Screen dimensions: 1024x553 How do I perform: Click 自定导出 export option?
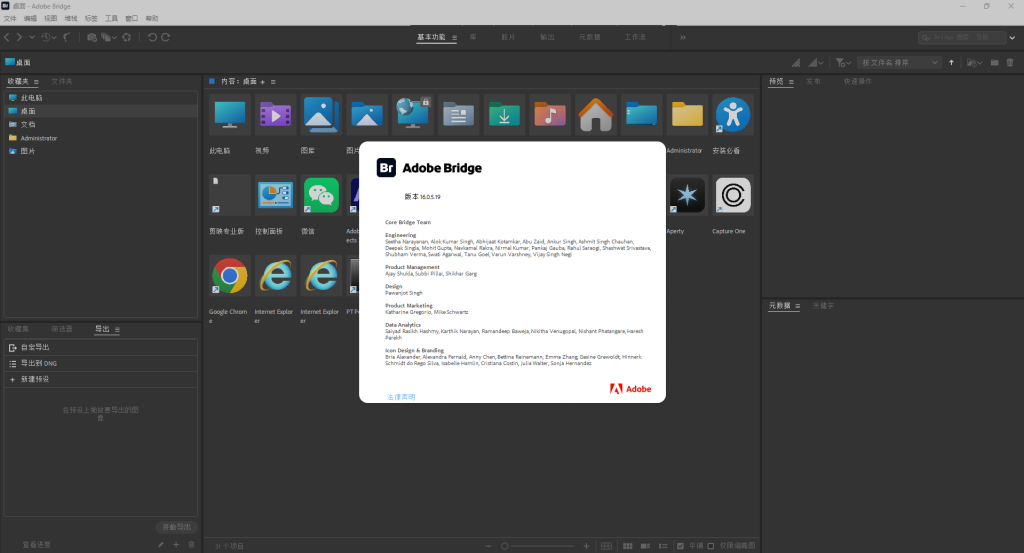click(x=101, y=347)
